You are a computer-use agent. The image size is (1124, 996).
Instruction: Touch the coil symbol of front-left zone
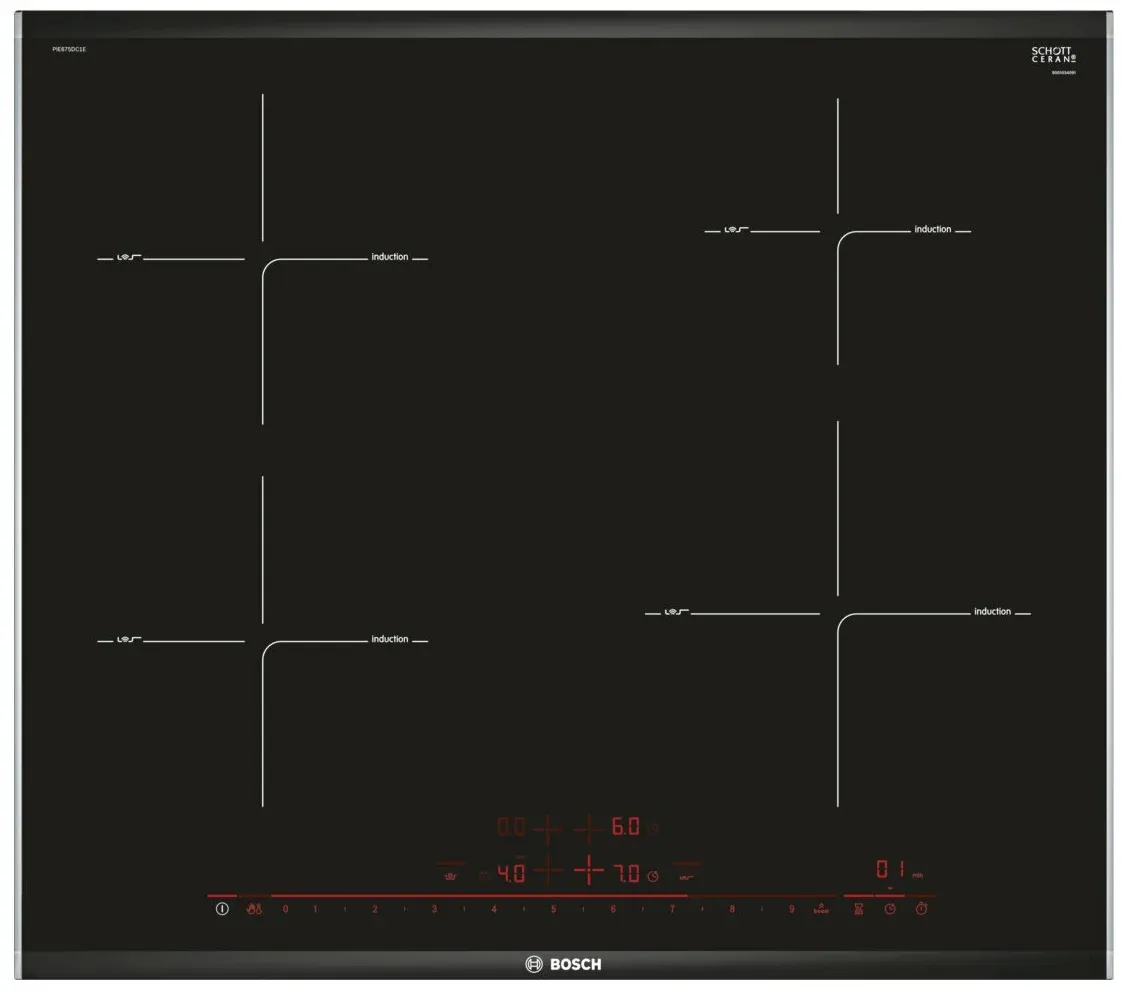[x=128, y=639]
